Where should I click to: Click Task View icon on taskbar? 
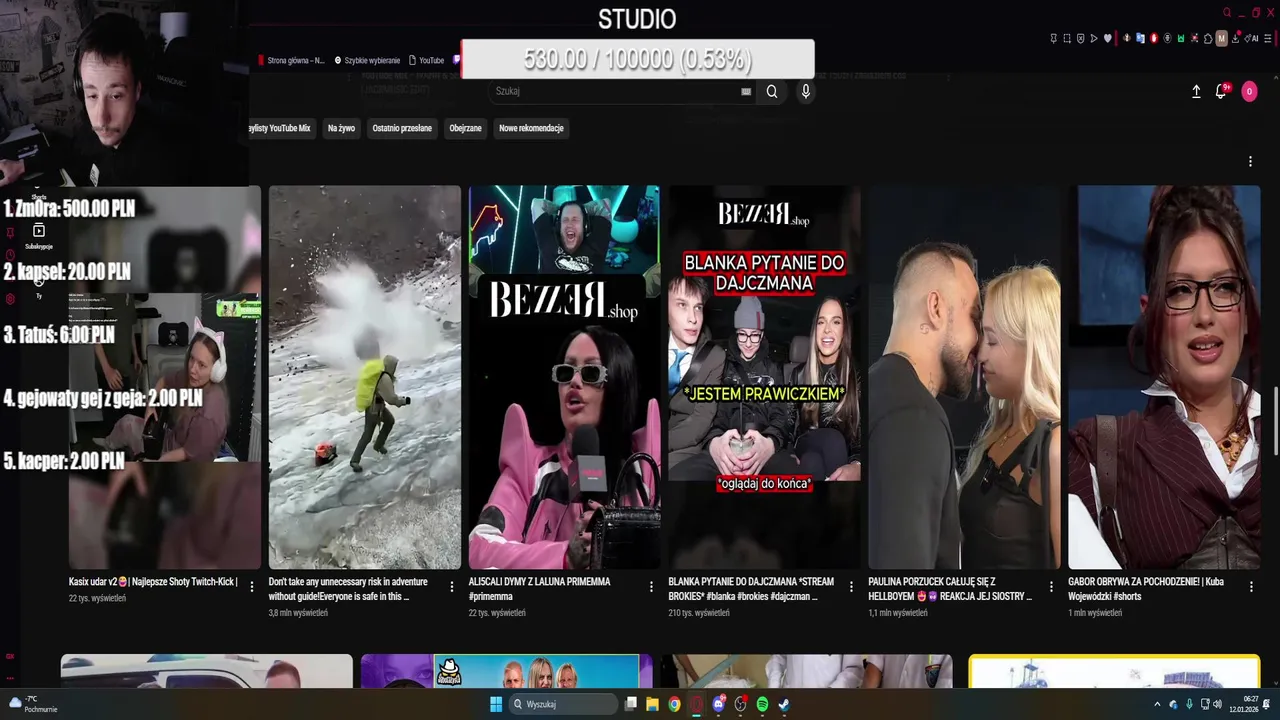(631, 704)
